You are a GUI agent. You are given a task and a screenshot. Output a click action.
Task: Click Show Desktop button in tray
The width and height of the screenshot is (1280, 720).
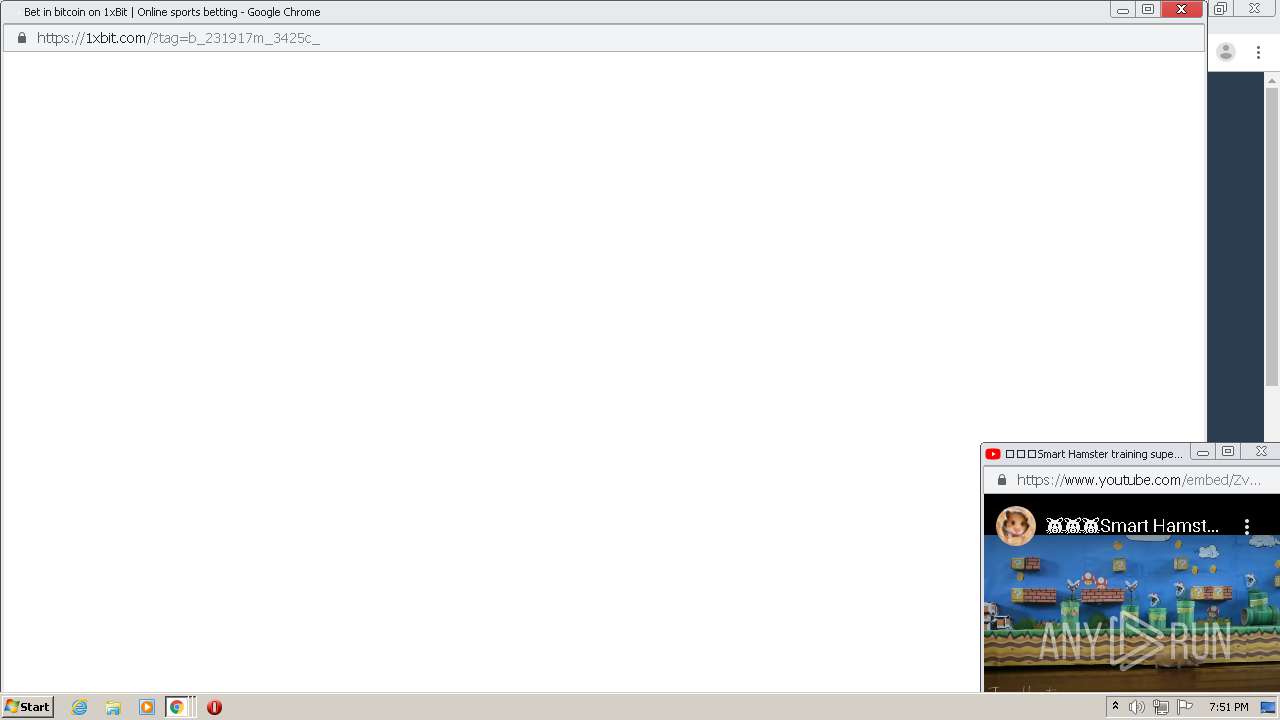point(1268,707)
